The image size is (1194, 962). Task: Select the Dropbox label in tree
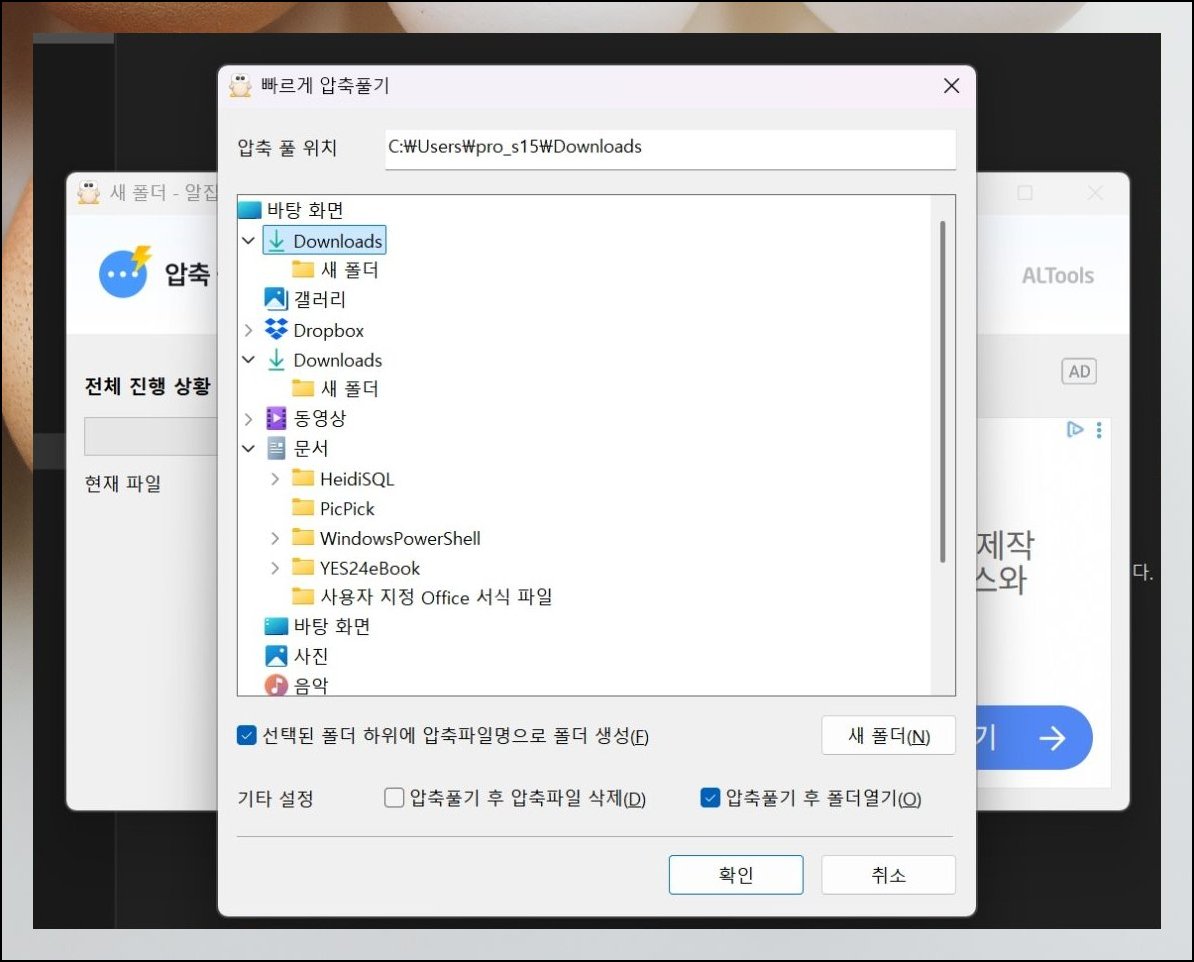[328, 331]
